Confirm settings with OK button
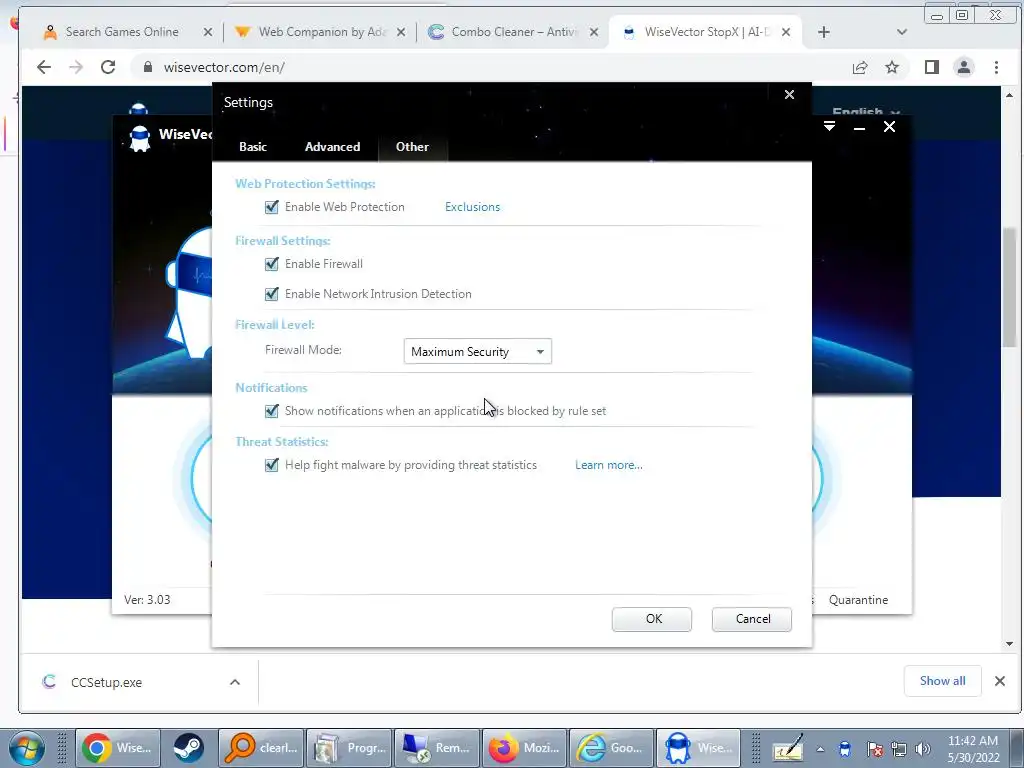This screenshot has height=768, width=1024. (x=652, y=619)
